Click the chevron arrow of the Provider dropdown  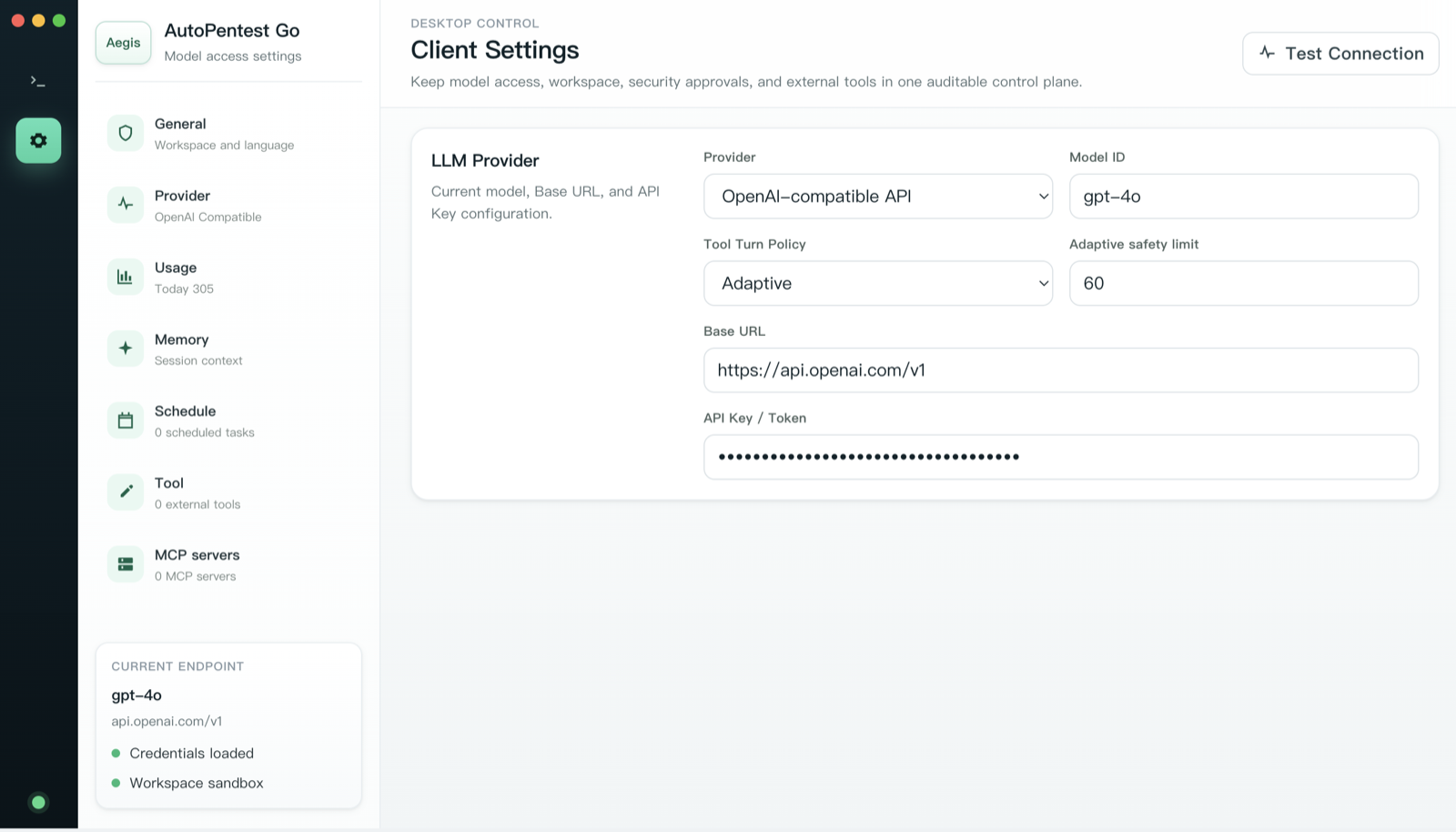pos(1043,197)
